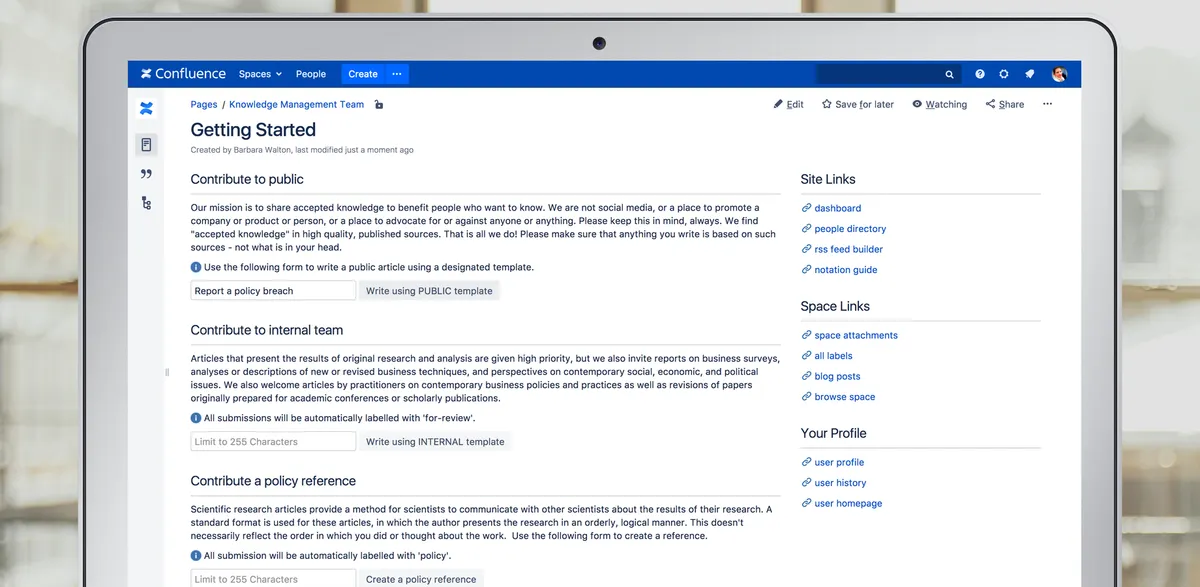
Task: Open the user profile link
Action: coord(839,462)
